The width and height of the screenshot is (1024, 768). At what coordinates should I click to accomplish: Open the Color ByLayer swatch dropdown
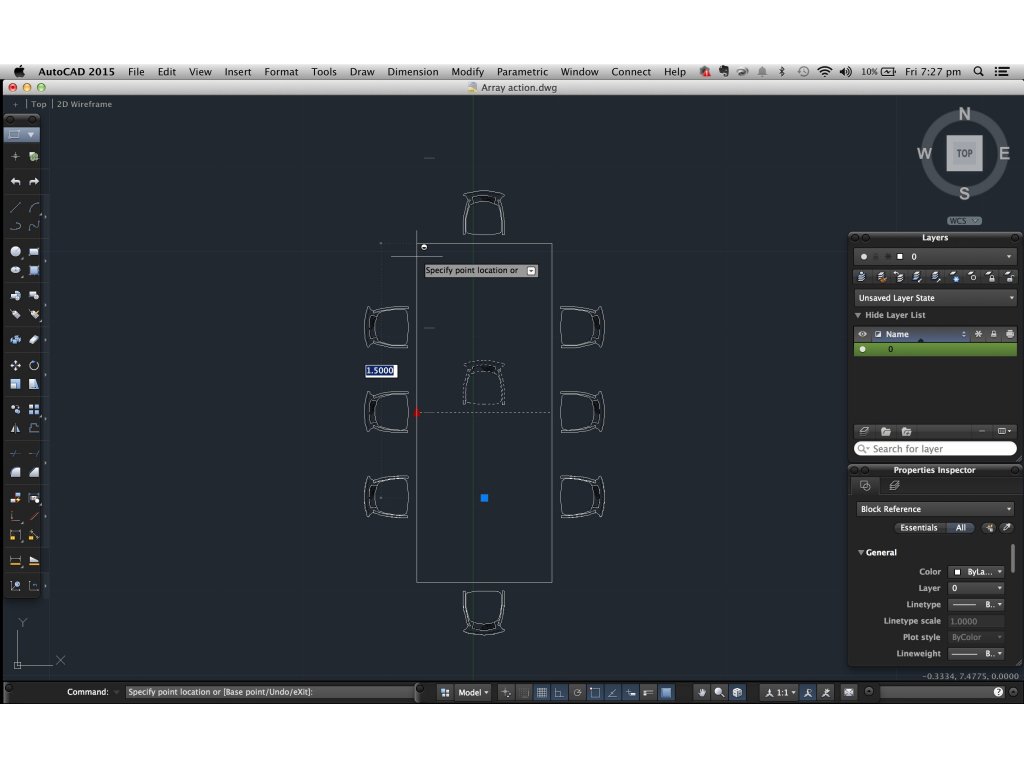click(x=976, y=572)
